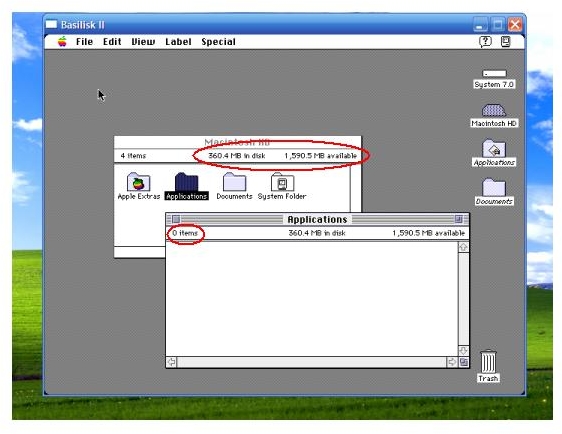Open the Apple menu
This screenshot has width=562, height=434.
coord(62,42)
